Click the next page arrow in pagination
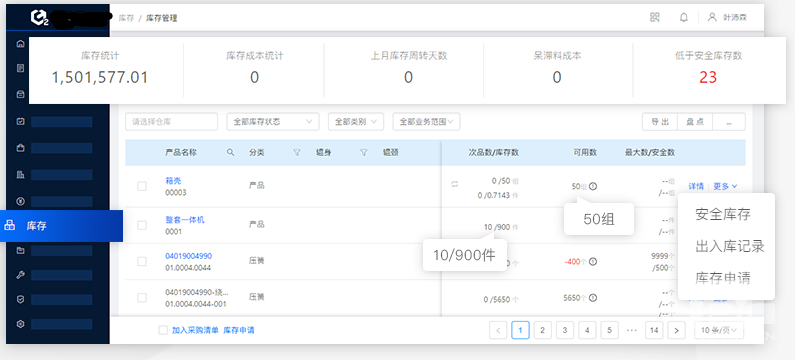The width and height of the screenshot is (795, 360). [676, 331]
